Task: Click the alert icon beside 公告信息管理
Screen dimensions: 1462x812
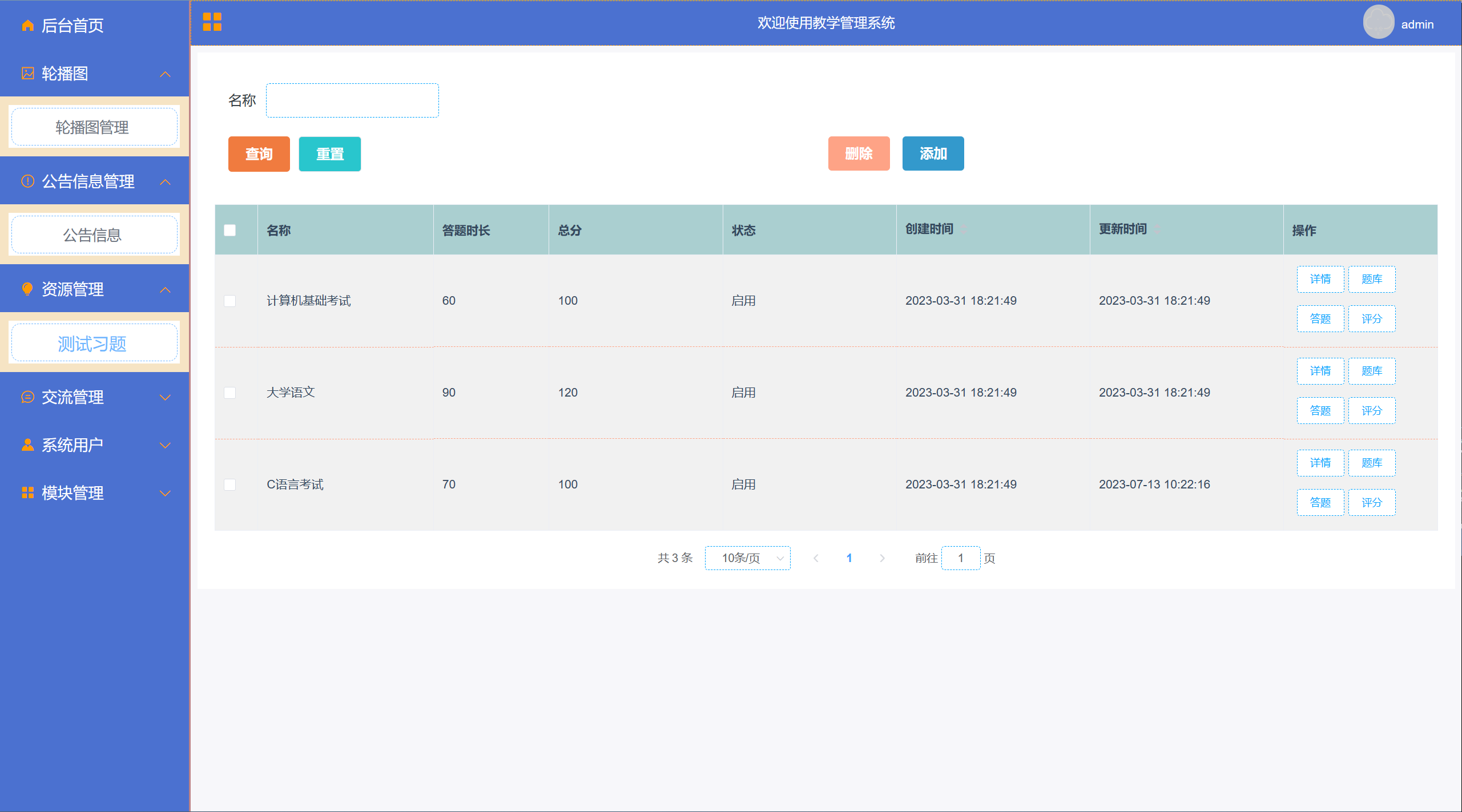Action: 27,181
